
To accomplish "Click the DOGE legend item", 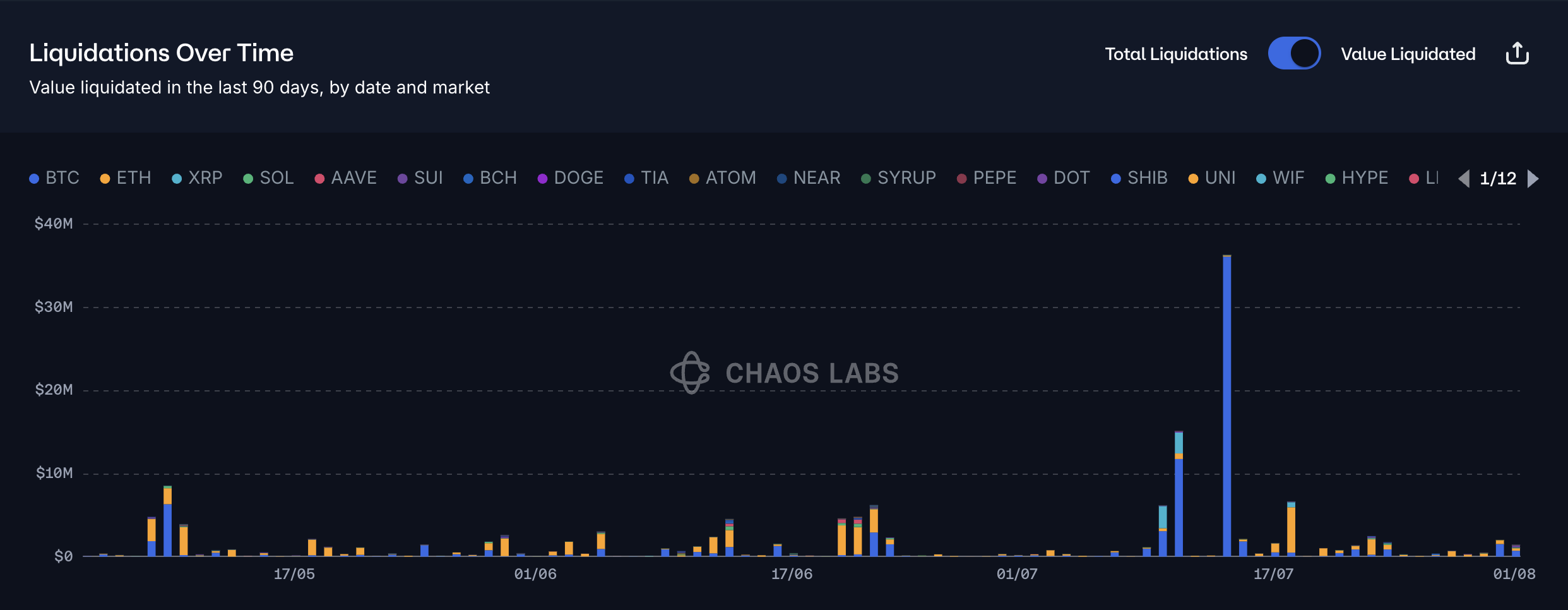I will tap(571, 178).
